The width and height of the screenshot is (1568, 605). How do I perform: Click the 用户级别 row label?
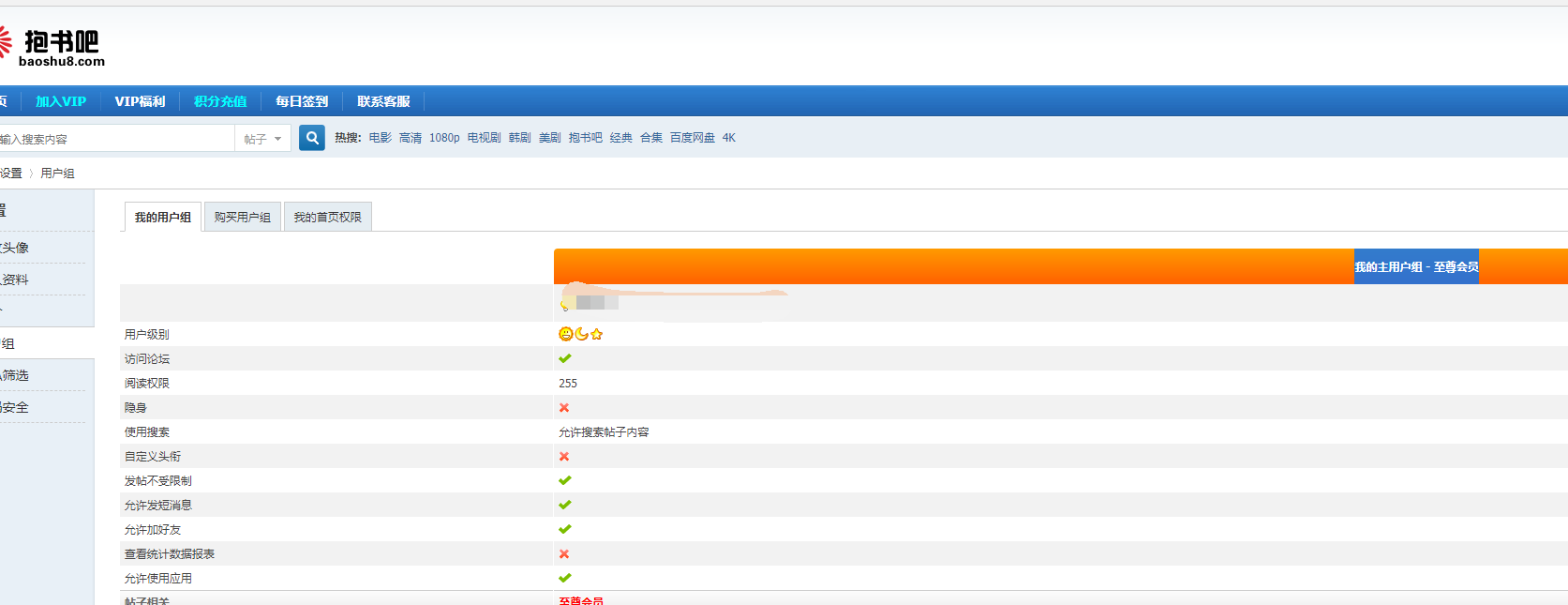click(x=147, y=334)
